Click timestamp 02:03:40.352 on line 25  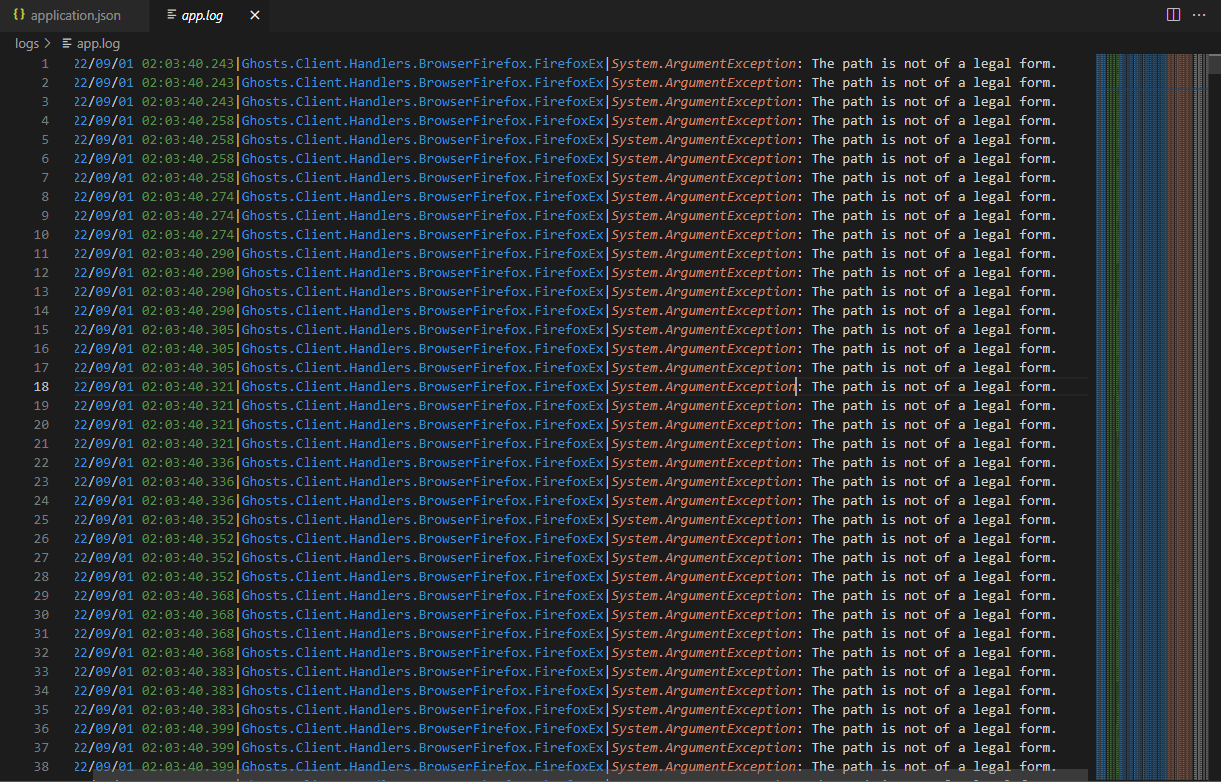(188, 520)
